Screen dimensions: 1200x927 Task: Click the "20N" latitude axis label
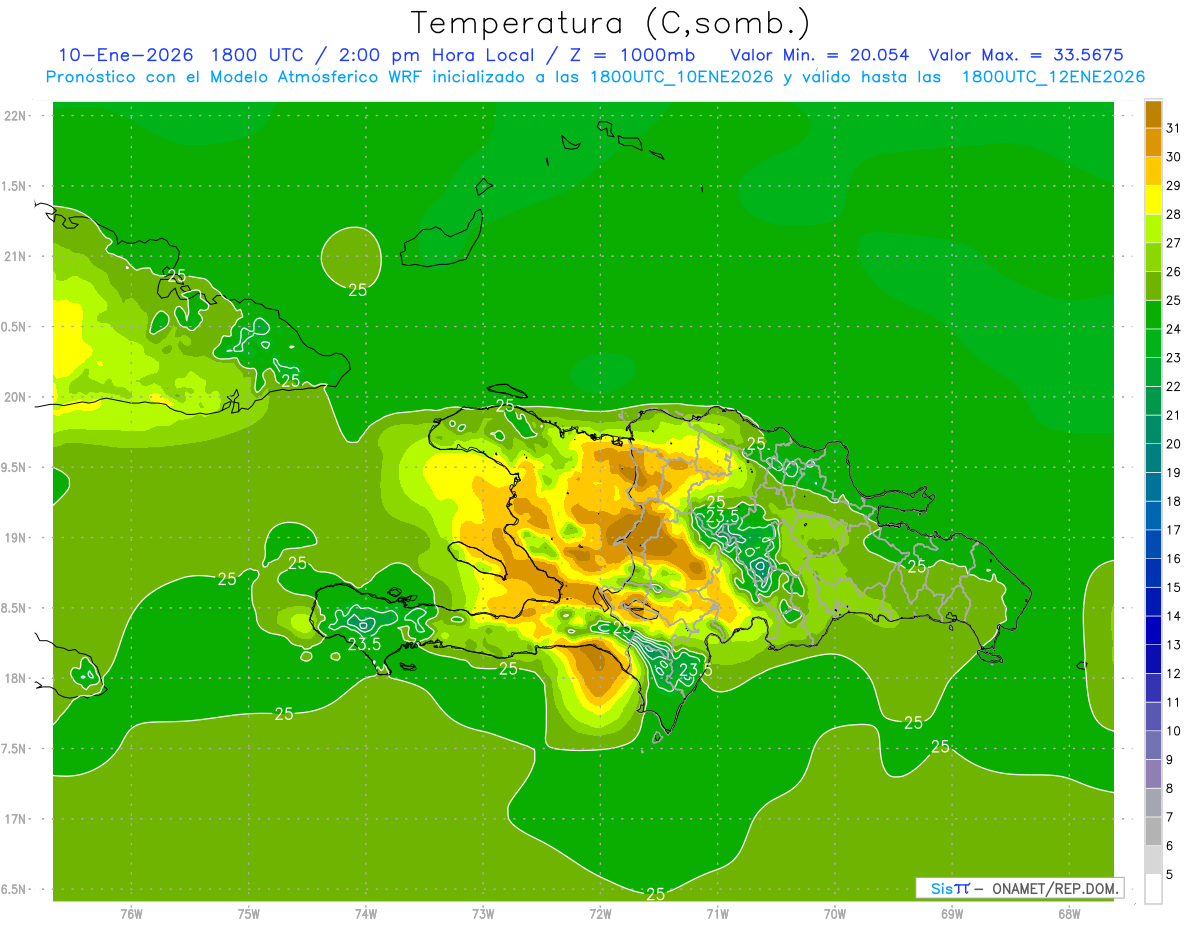point(16,397)
